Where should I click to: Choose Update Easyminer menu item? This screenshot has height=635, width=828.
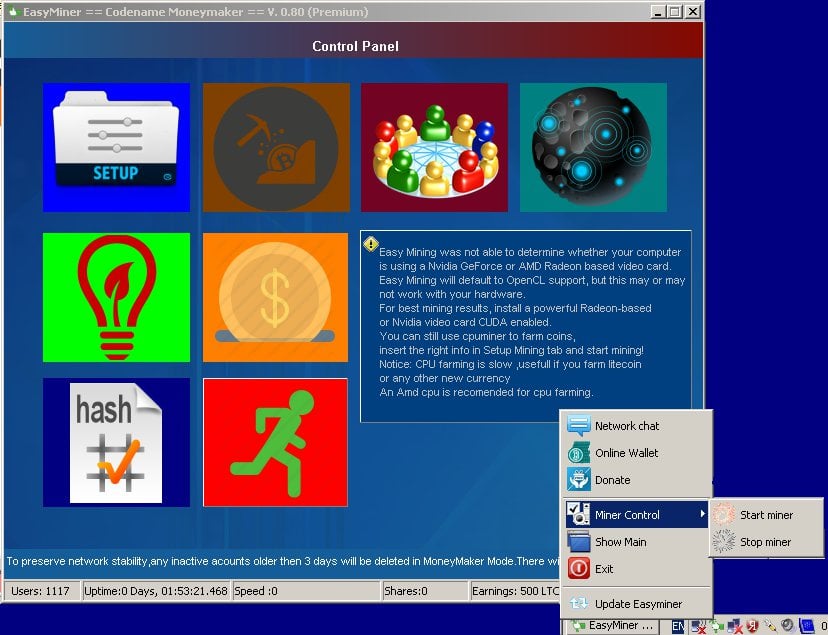(636, 603)
